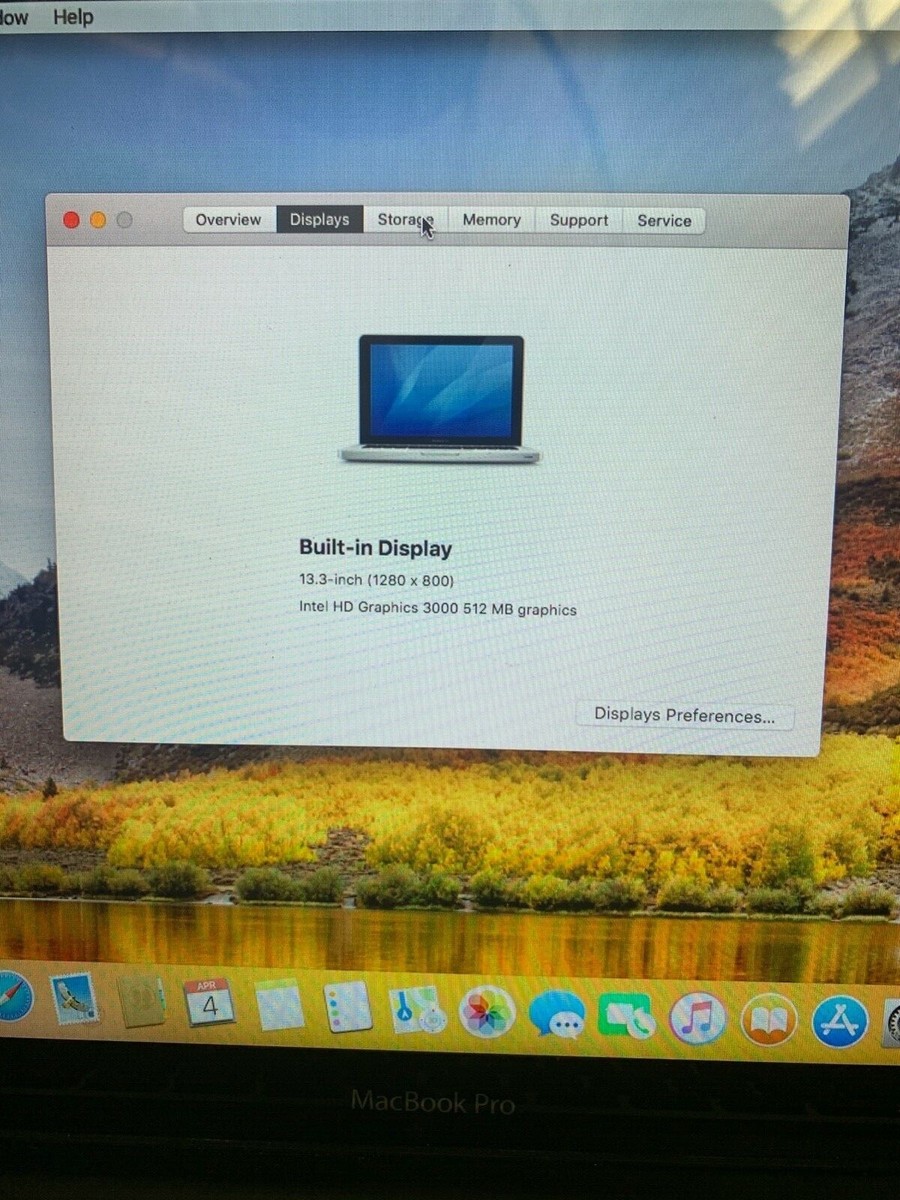
Task: Launch Reminders from the Dock
Action: coord(348,1007)
